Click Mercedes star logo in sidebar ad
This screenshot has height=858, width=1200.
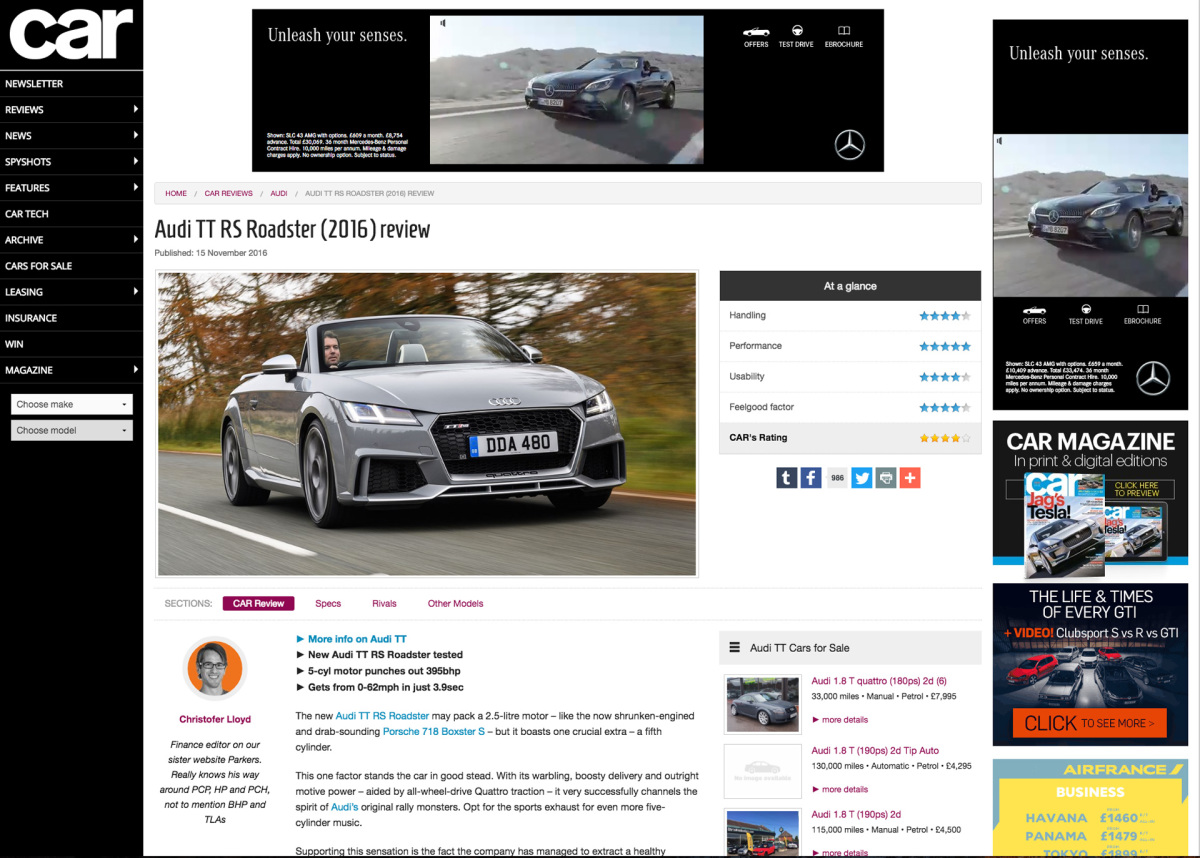pyautogui.click(x=1153, y=378)
